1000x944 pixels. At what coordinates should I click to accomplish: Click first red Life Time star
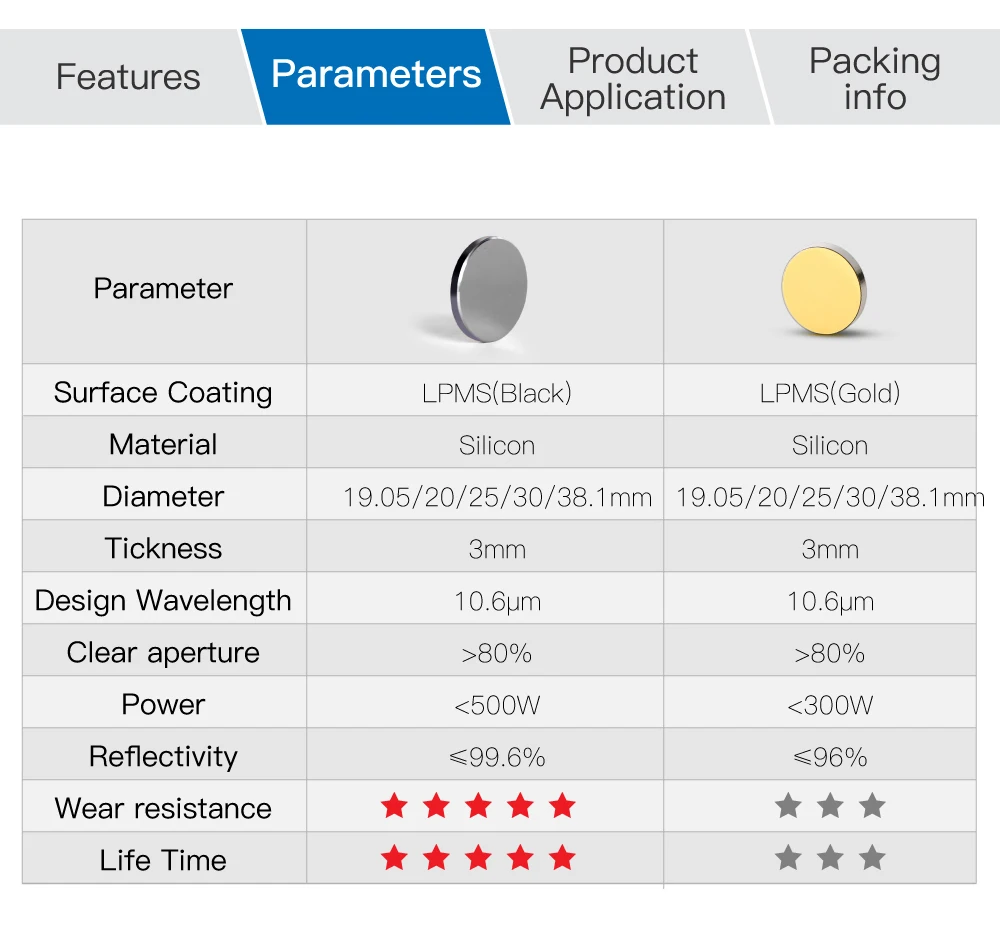pos(394,857)
